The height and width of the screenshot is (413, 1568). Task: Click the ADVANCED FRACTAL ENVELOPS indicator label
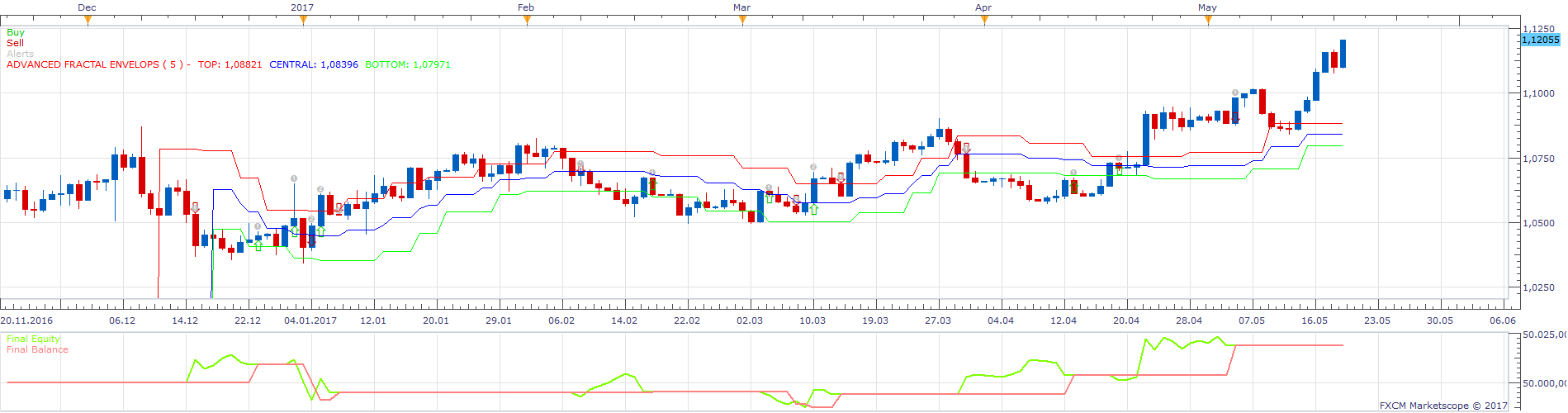(98, 64)
